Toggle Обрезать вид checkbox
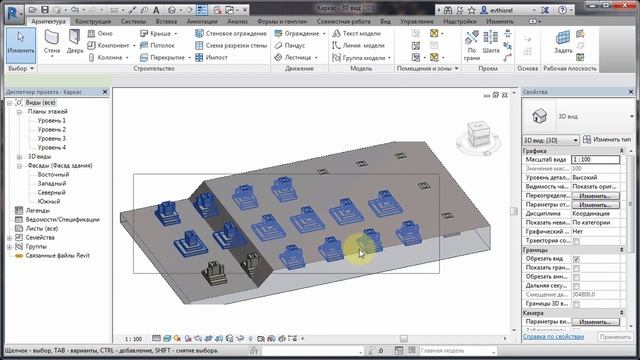The height and width of the screenshot is (360, 640). coord(576,259)
